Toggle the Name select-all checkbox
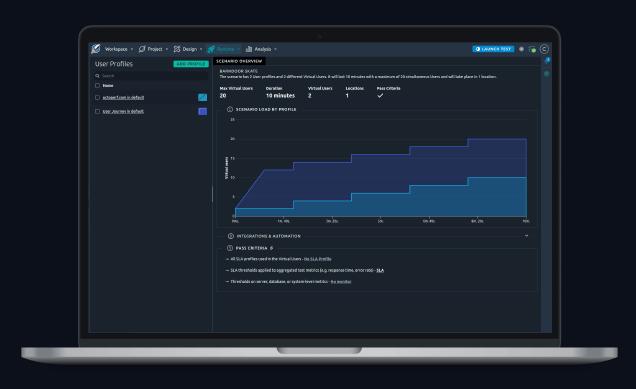The height and width of the screenshot is (389, 636). click(97, 86)
